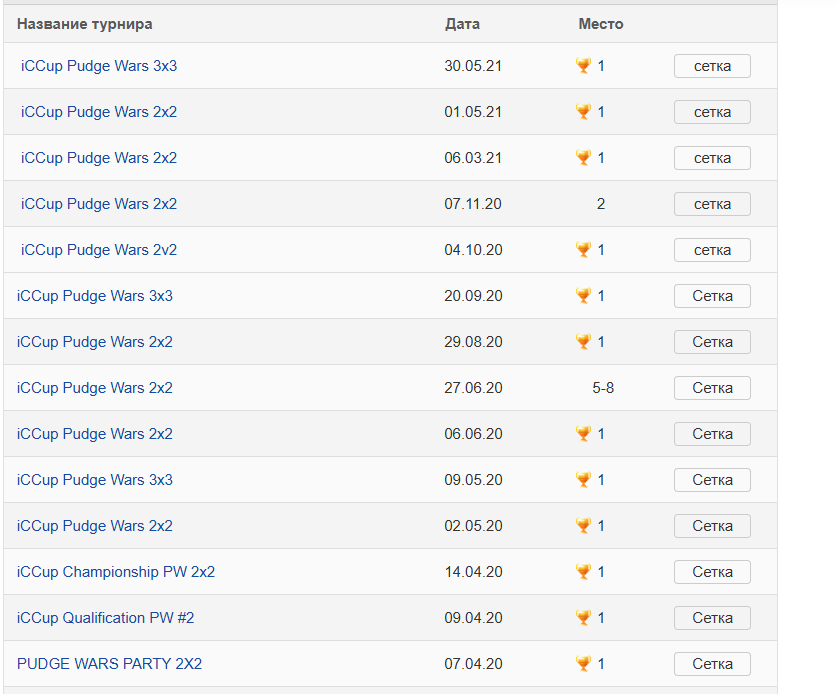Click сетка button for 01.05.21 tournament

click(x=712, y=112)
